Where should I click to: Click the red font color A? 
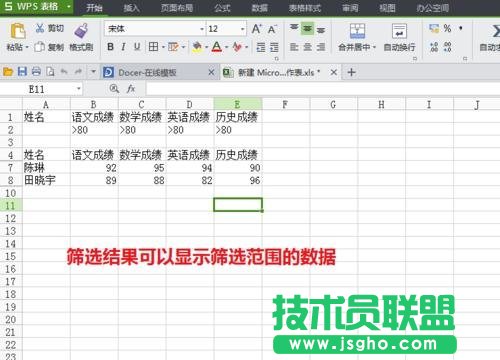217,47
